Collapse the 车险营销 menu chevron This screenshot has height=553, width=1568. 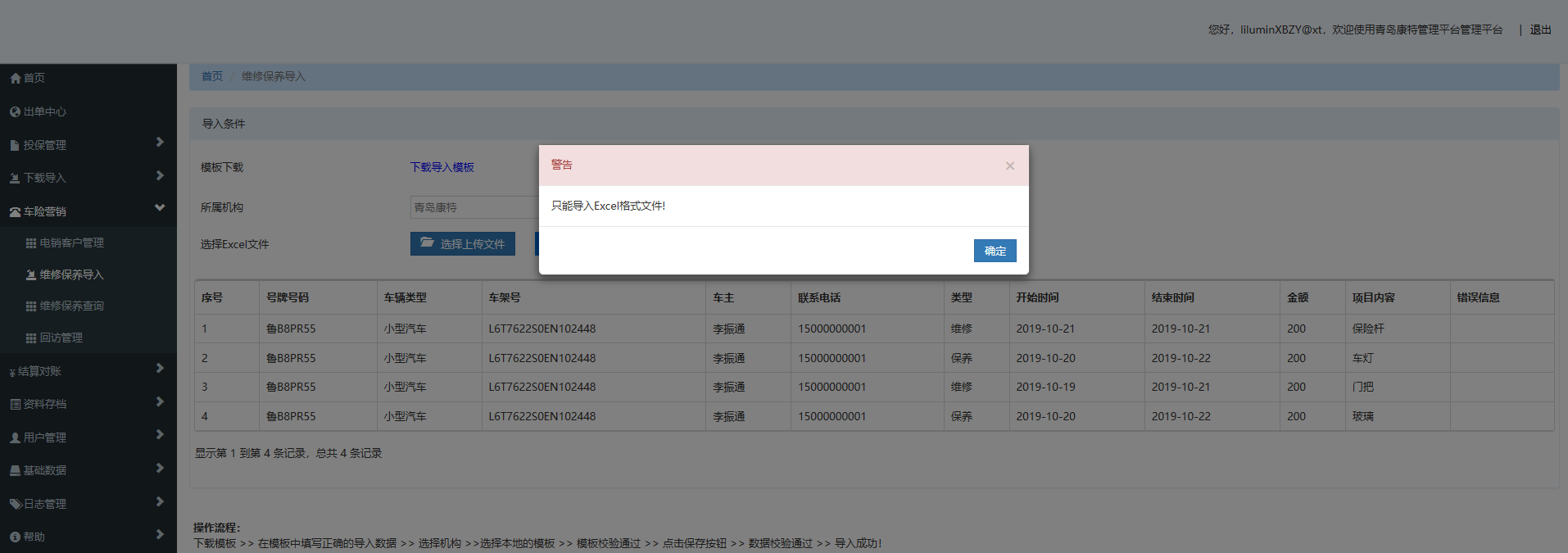(x=160, y=208)
